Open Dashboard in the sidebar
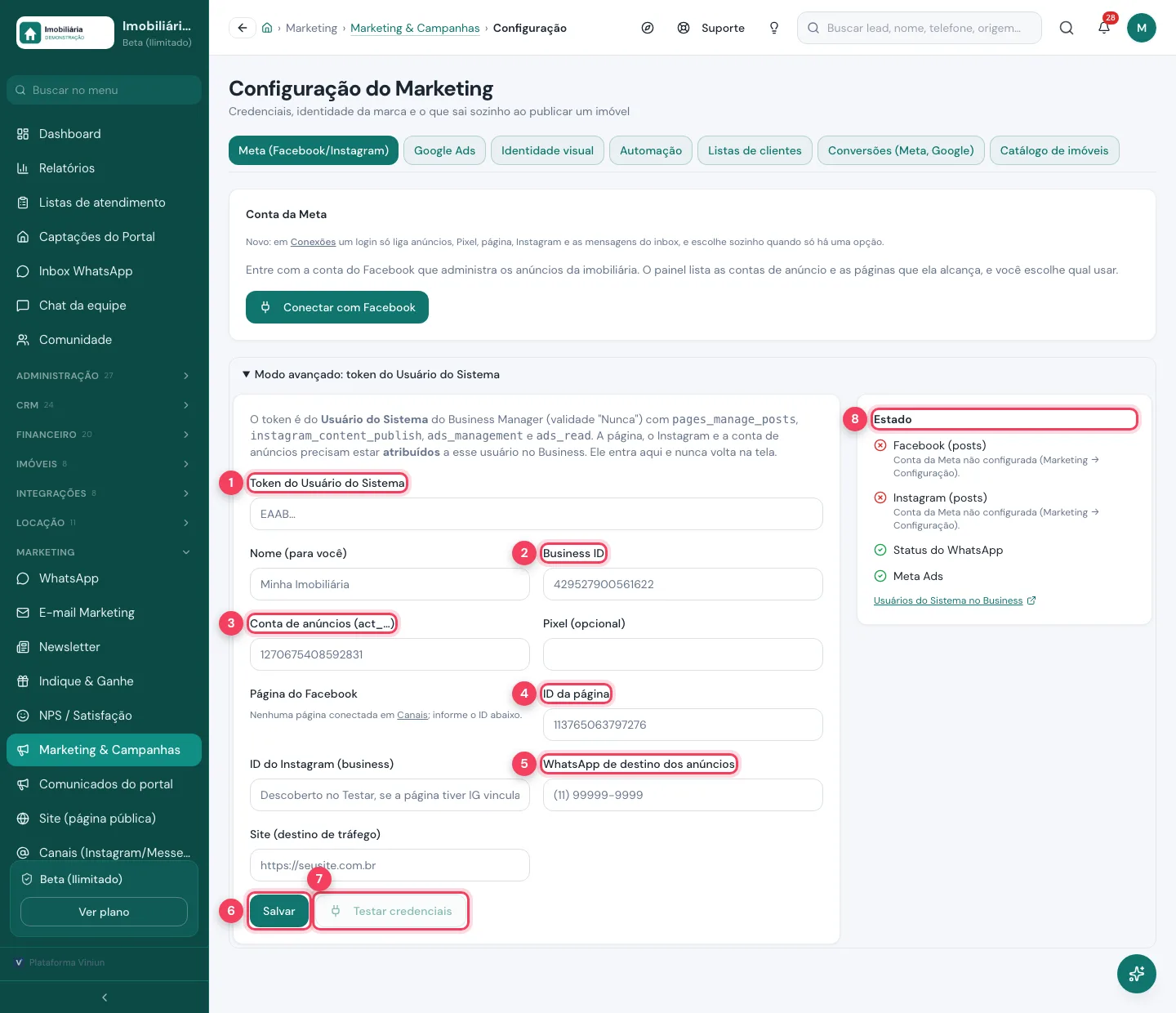This screenshot has width=1176, height=1013. click(104, 134)
